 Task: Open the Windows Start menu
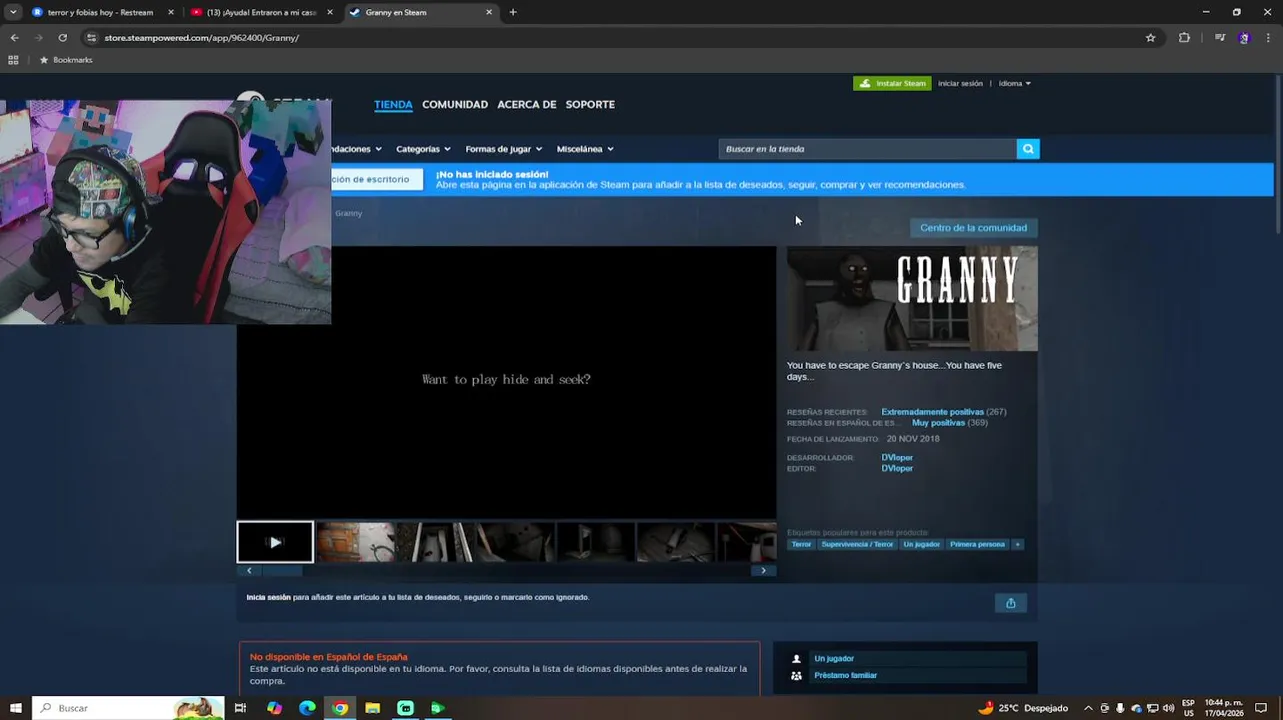[x=15, y=708]
